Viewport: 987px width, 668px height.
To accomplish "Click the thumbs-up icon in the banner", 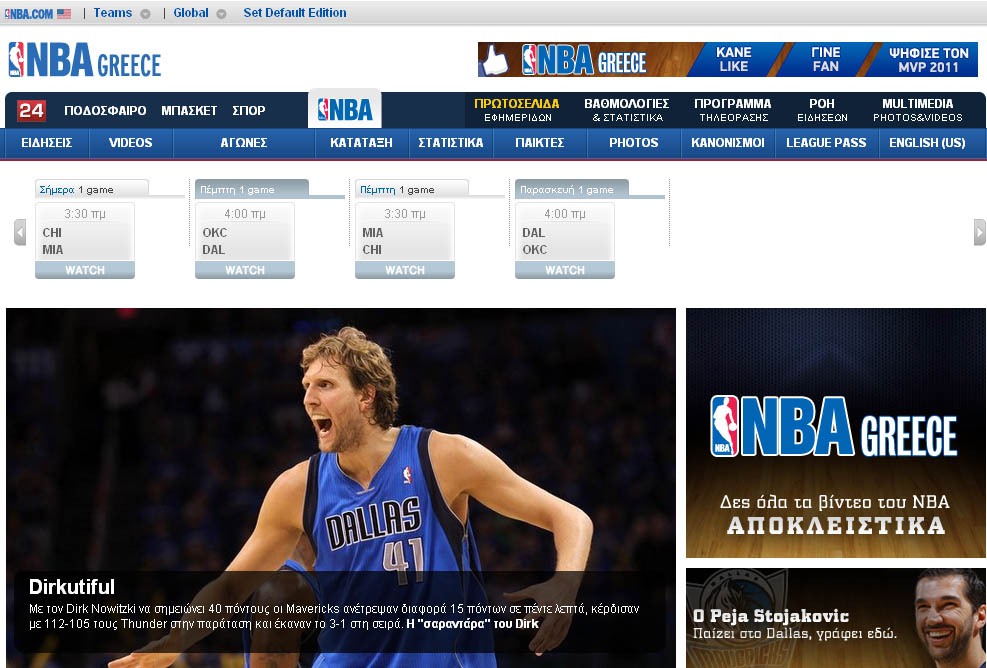I will (x=494, y=61).
